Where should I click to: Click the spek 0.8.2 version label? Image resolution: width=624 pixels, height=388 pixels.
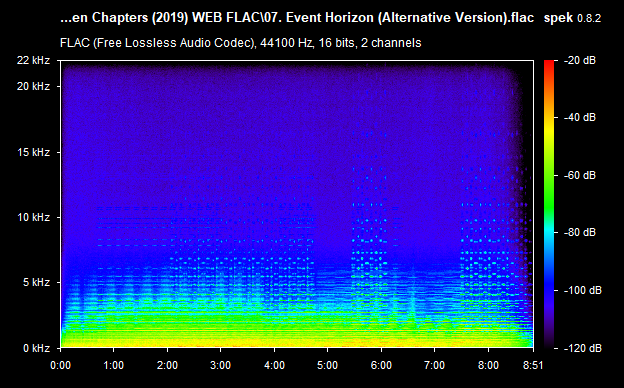pos(572,18)
